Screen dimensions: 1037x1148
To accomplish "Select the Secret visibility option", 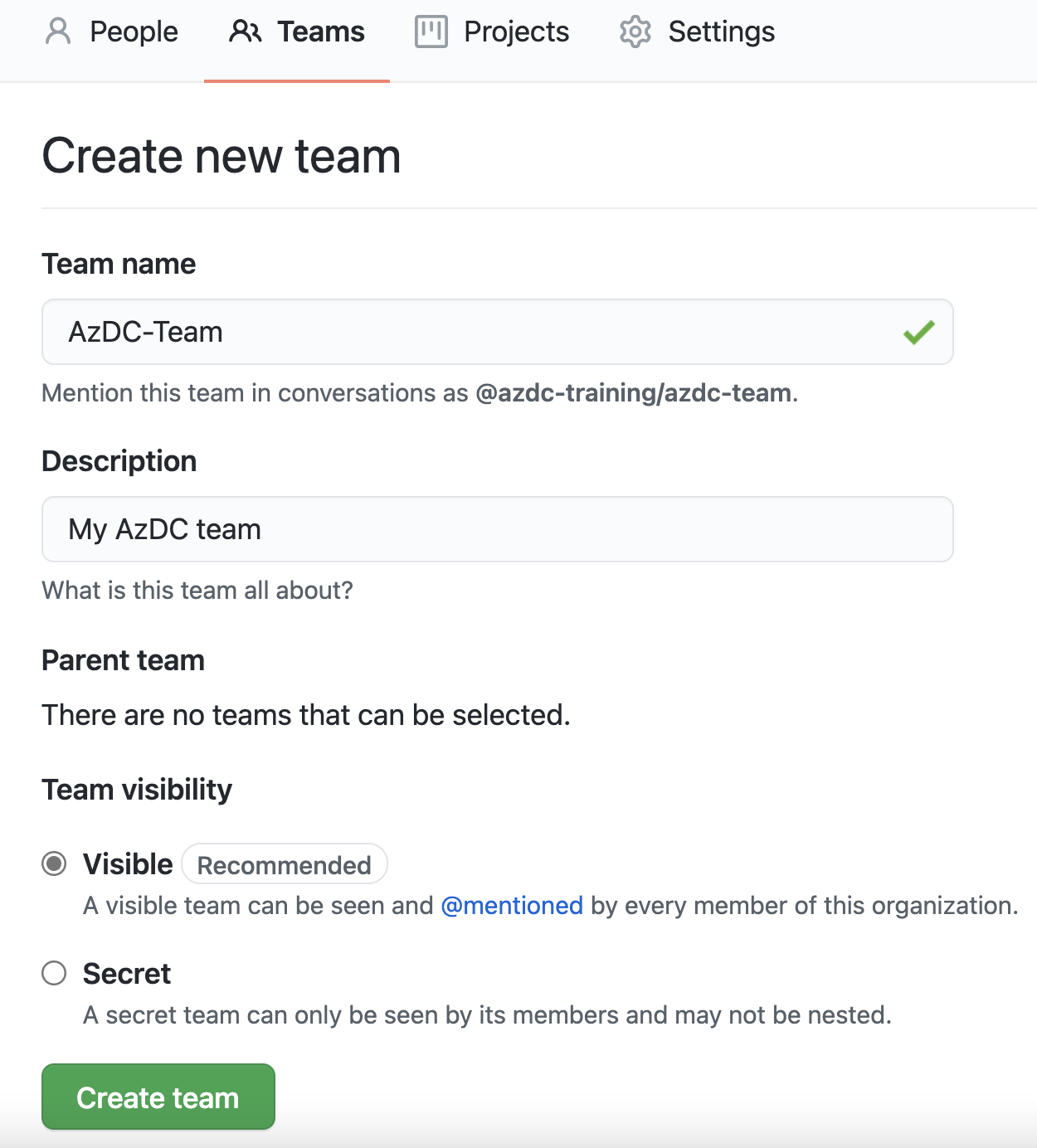I will pos(54,974).
